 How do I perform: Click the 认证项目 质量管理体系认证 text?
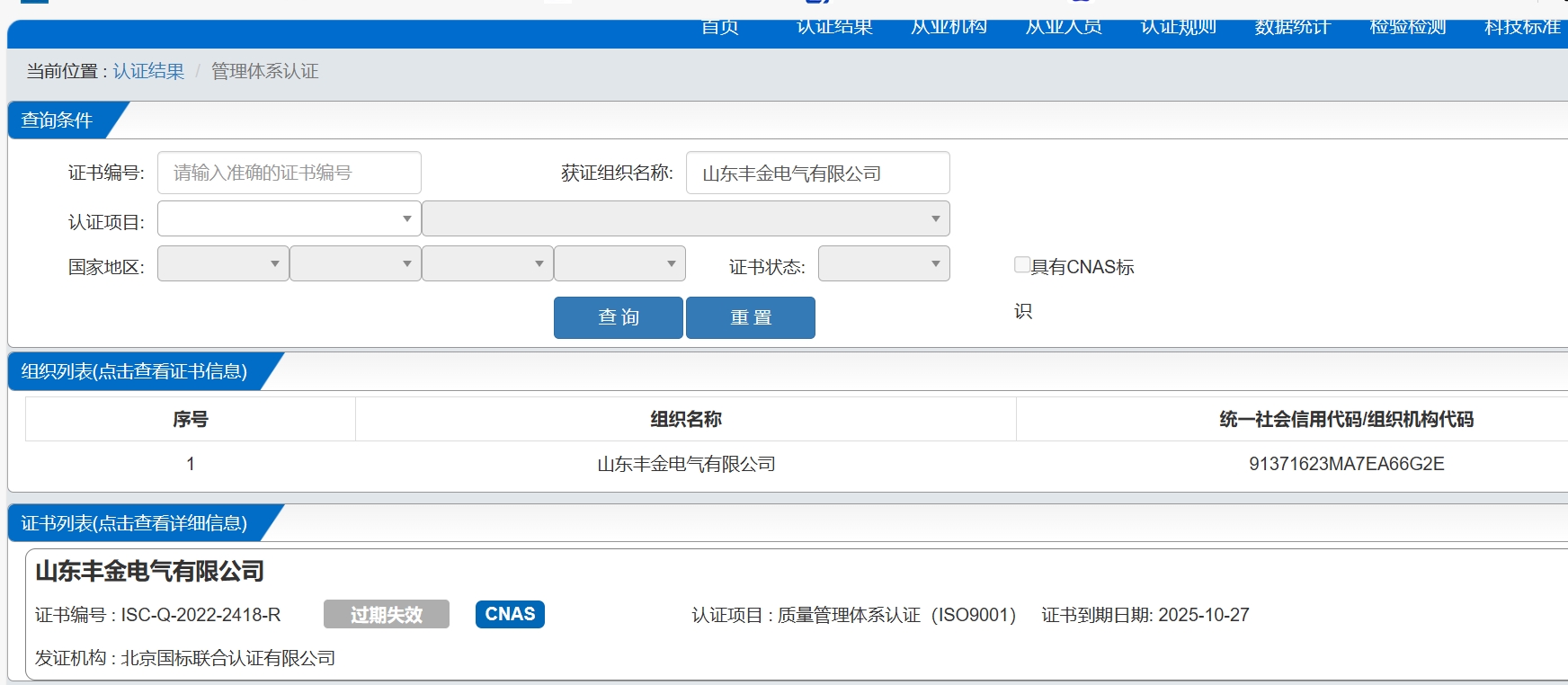[854, 615]
